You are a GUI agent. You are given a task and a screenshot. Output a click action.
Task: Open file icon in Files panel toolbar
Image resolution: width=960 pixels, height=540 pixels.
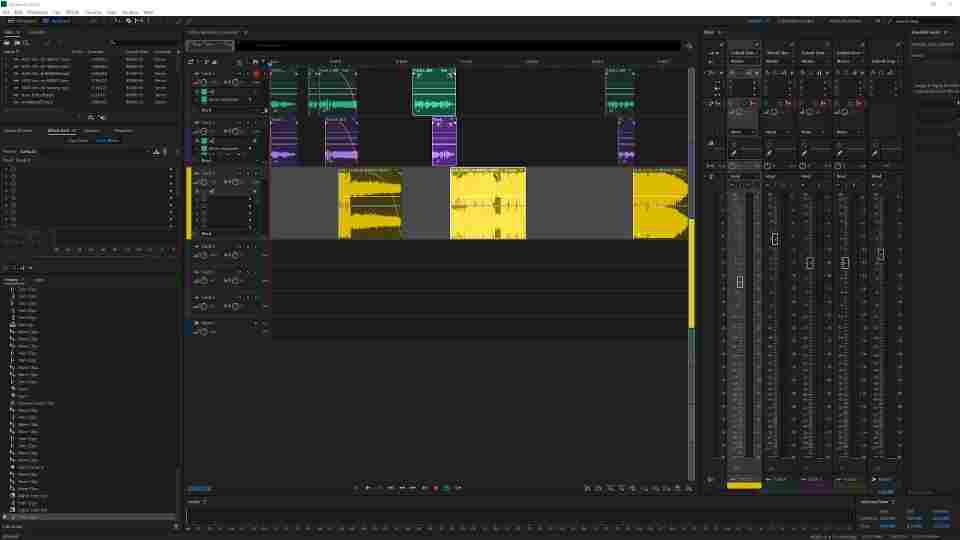tap(7, 43)
